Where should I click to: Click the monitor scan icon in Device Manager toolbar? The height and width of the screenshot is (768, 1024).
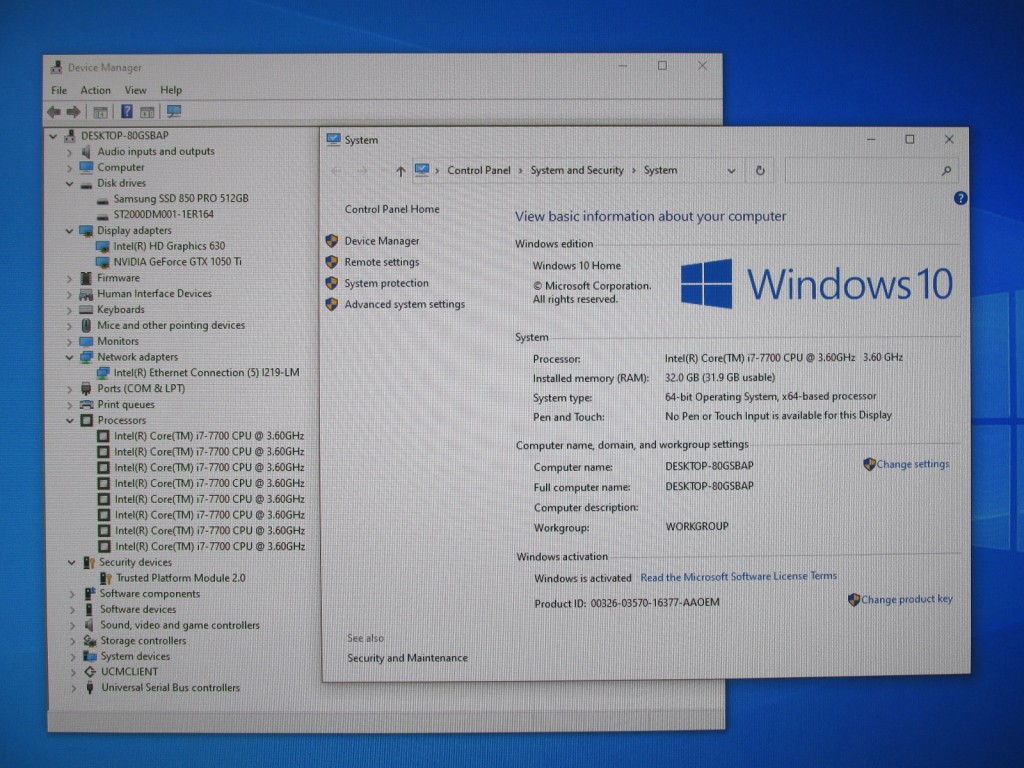click(x=174, y=112)
